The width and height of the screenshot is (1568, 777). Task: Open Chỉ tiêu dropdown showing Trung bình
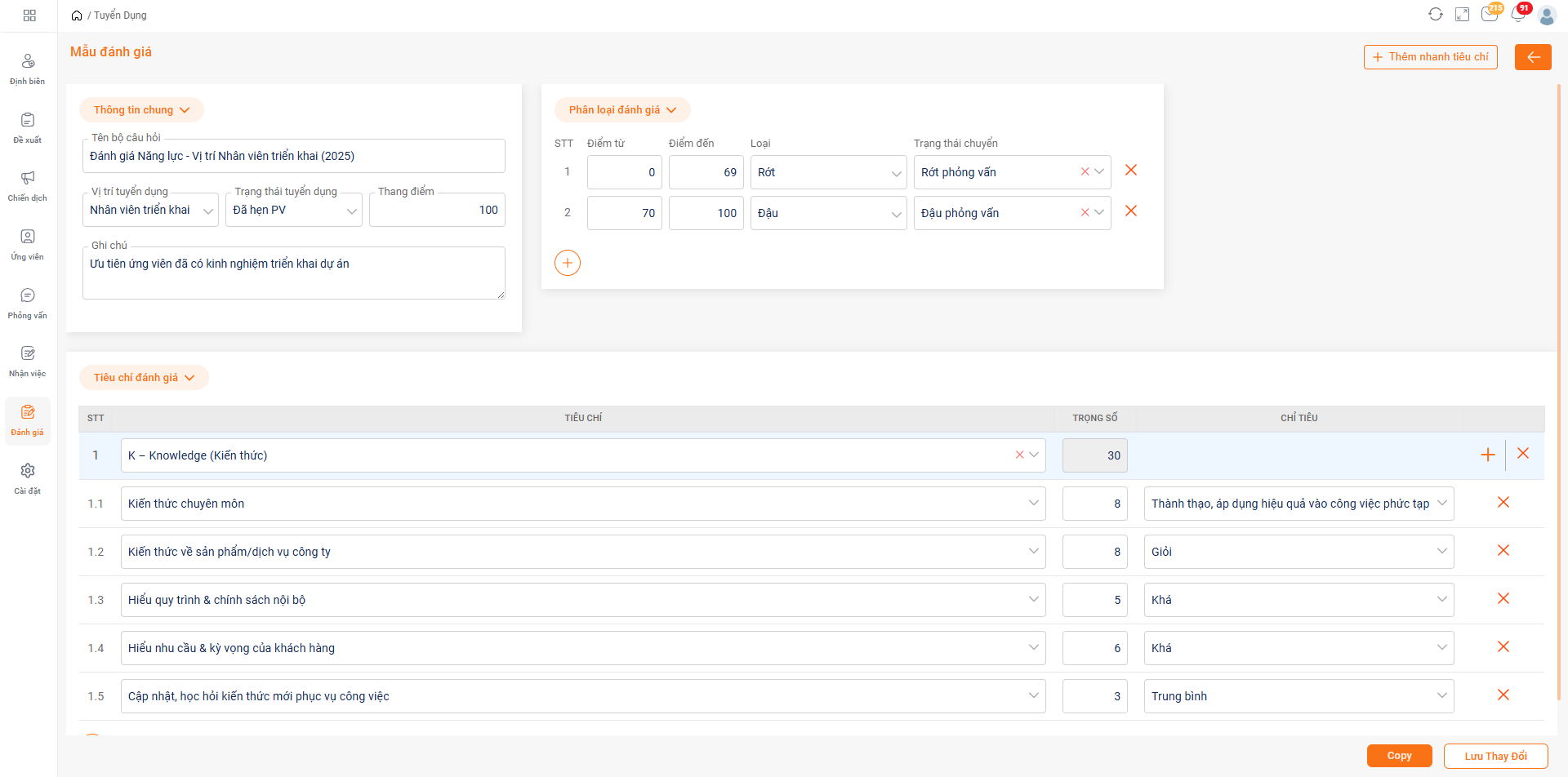point(1298,696)
